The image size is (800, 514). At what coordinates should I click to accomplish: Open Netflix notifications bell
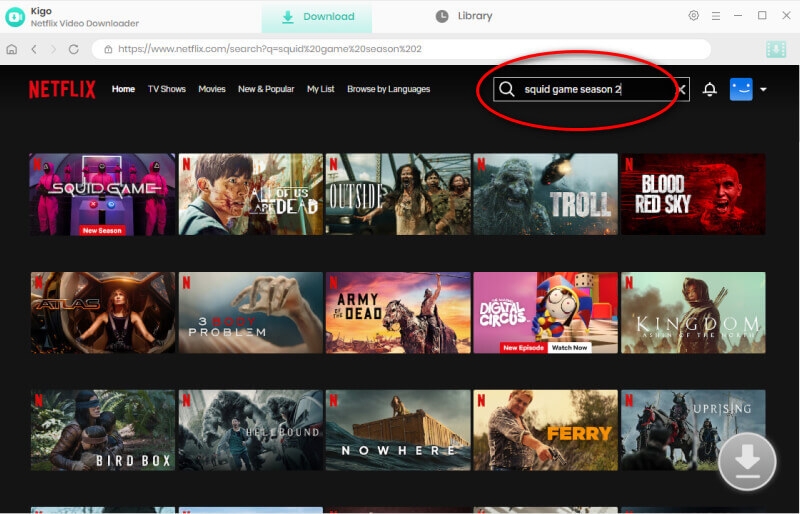[710, 89]
